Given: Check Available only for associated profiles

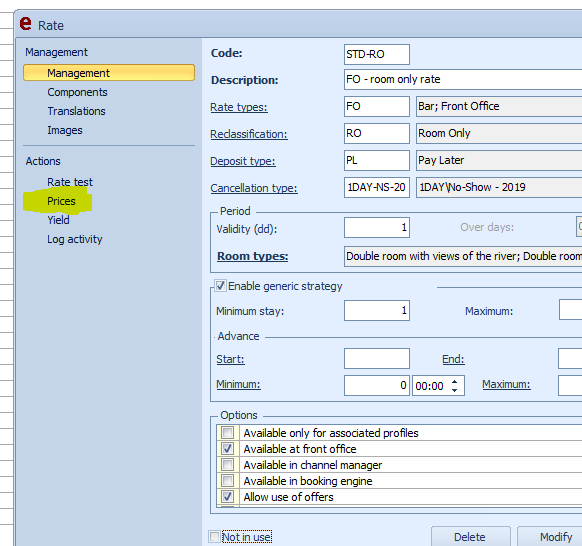Looking at the screenshot, I should (227, 432).
